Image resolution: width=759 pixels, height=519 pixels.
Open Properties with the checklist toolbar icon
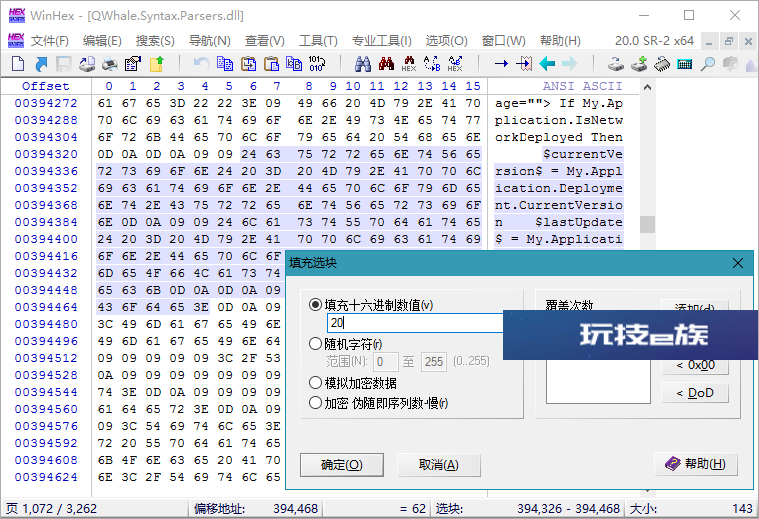133,63
